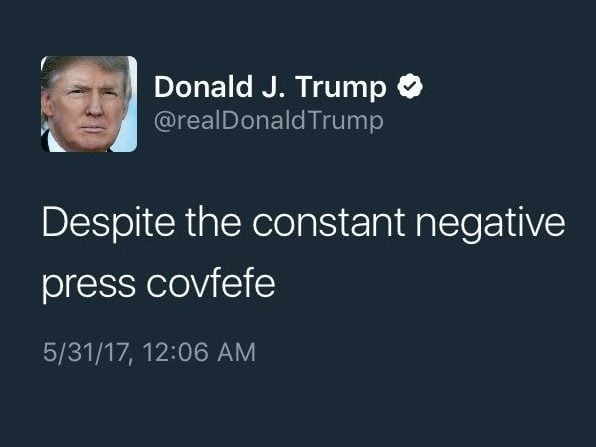Click the white verified checkmark badge

click(x=410, y=87)
